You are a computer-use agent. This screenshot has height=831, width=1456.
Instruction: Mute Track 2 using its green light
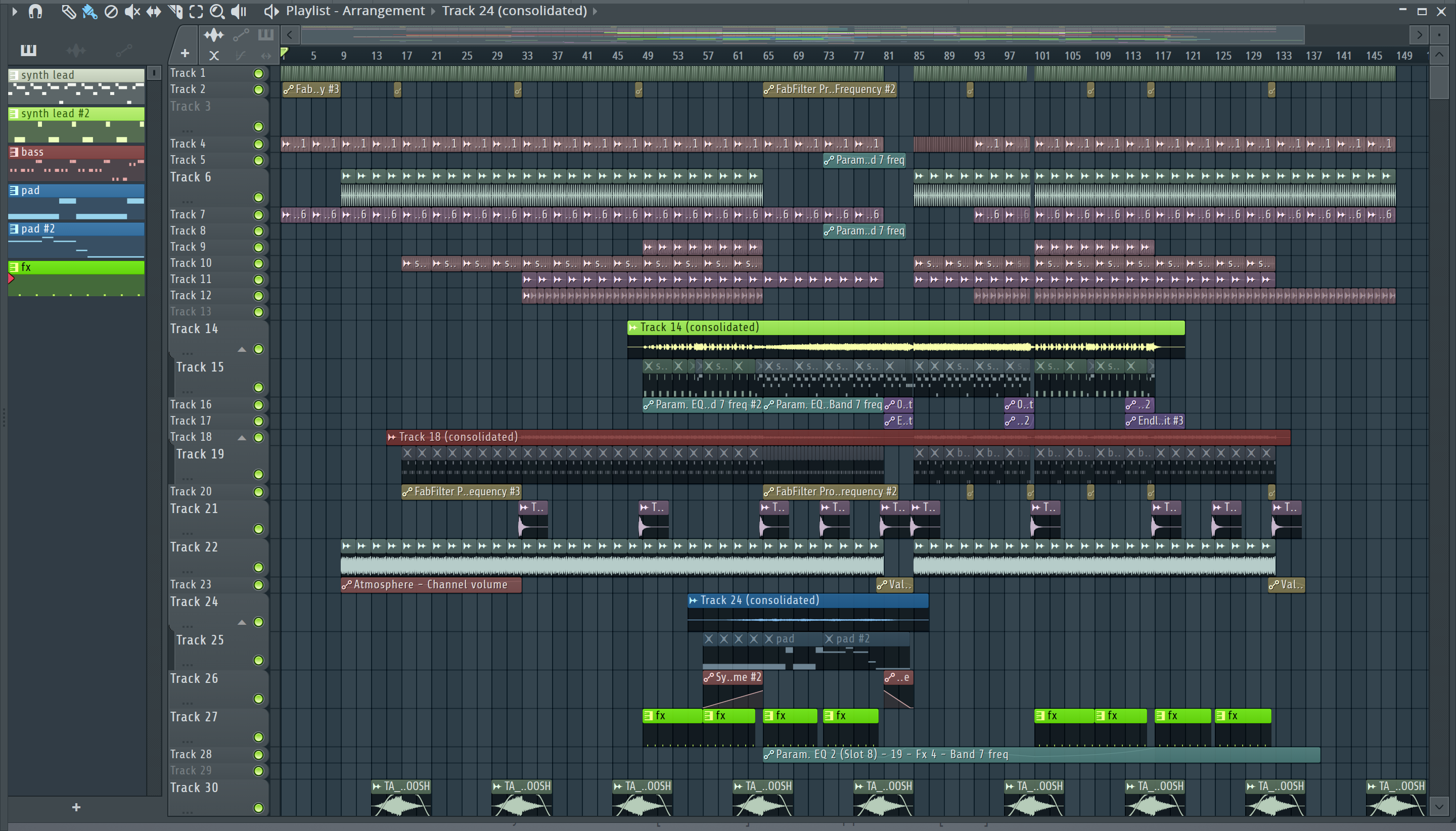(258, 89)
